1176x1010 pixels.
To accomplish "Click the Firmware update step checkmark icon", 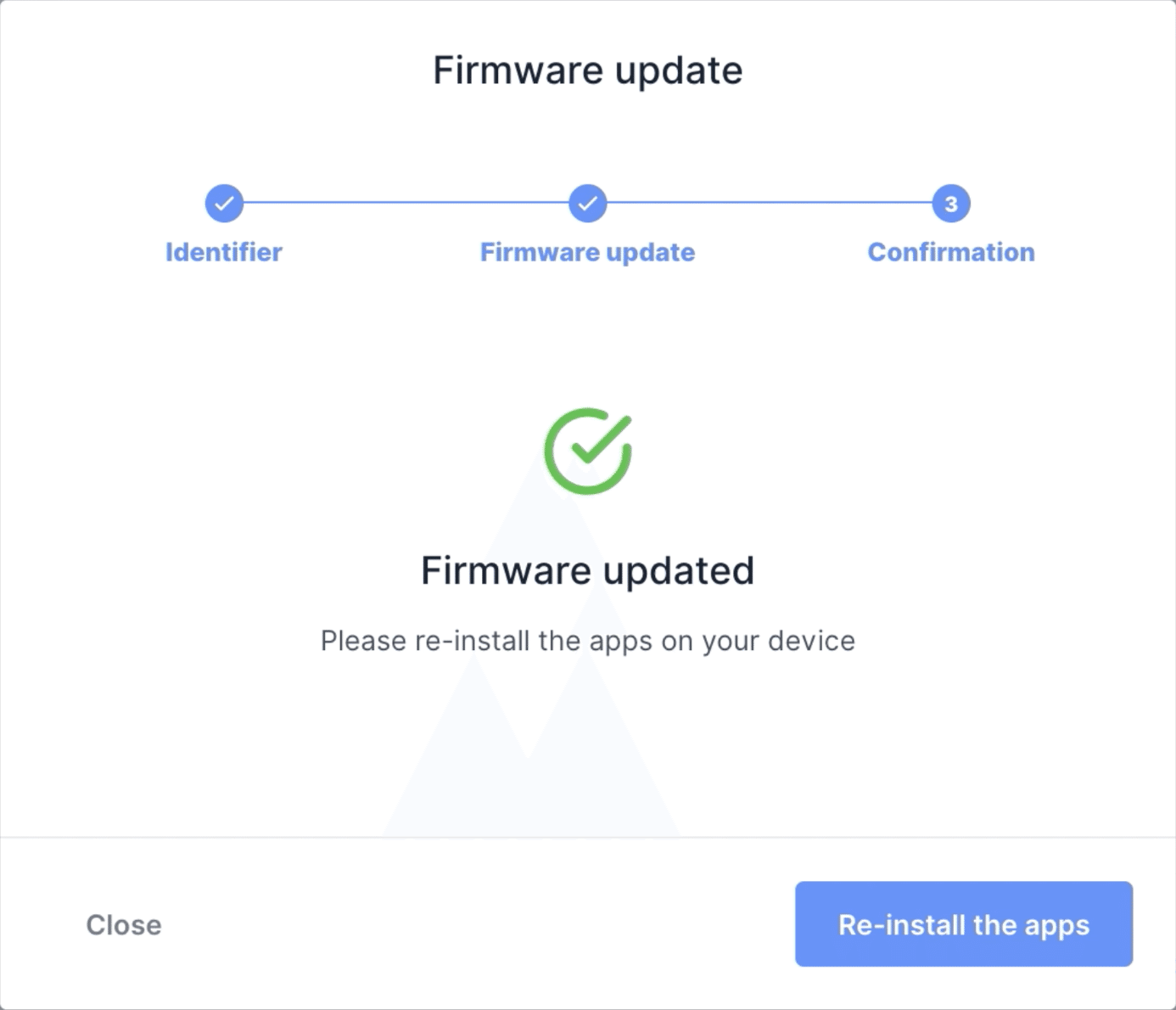I will (x=588, y=204).
